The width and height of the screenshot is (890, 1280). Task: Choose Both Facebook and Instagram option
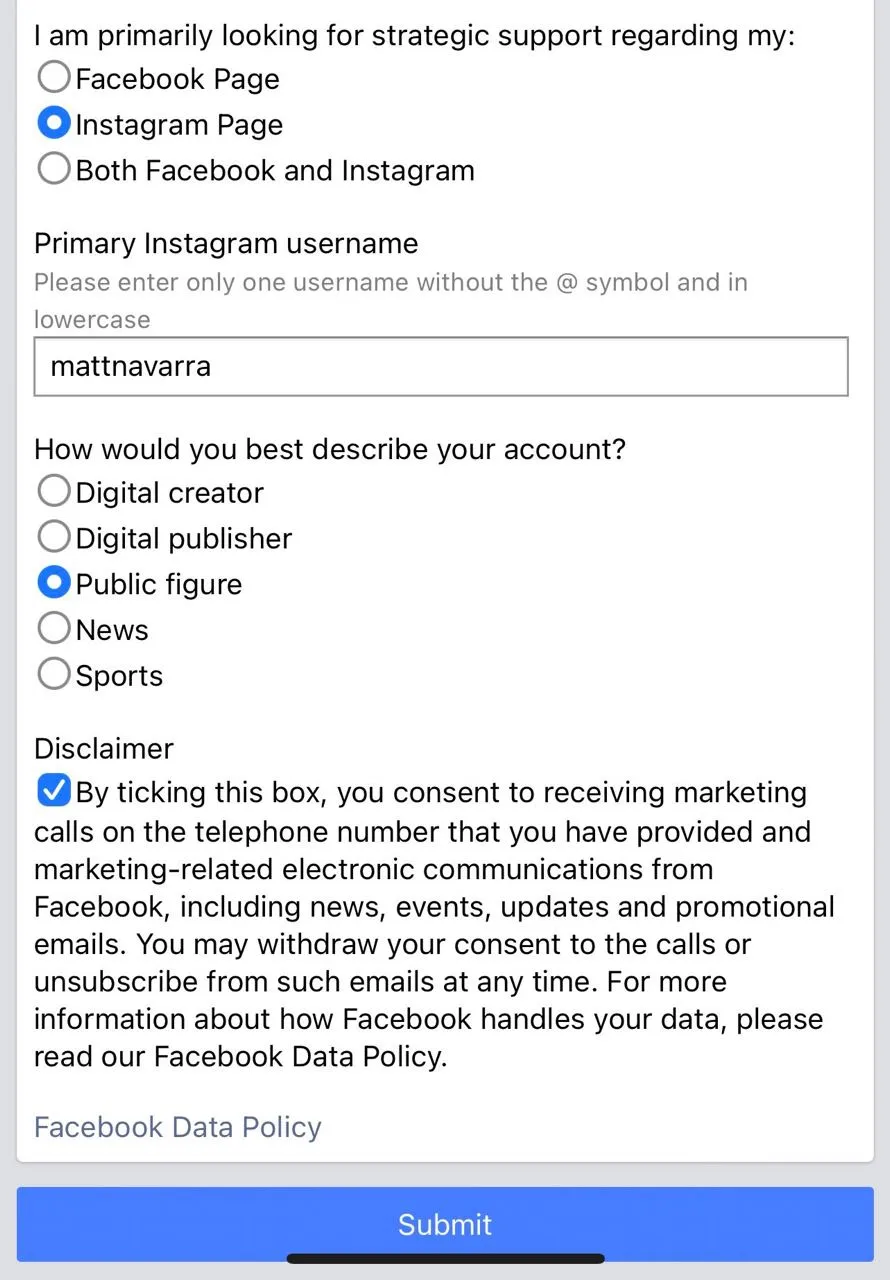(54, 169)
